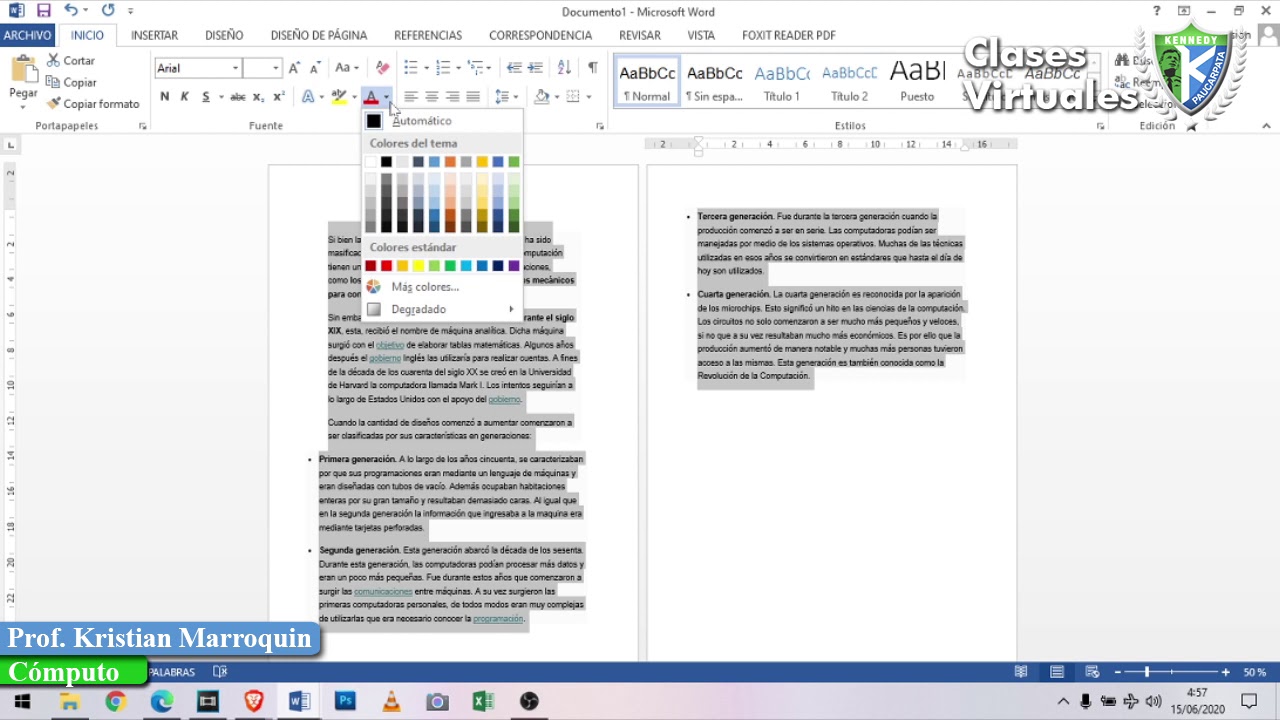Open the font name Arial dropdown

pos(236,68)
